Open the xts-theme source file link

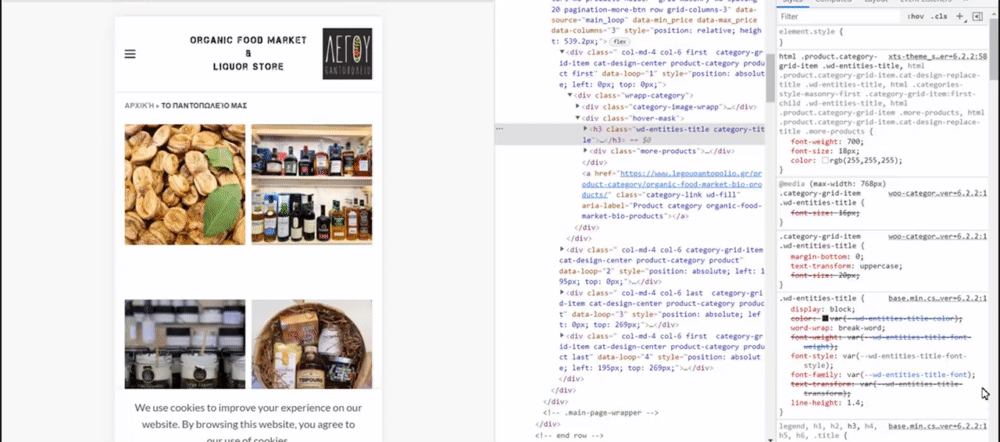938,56
